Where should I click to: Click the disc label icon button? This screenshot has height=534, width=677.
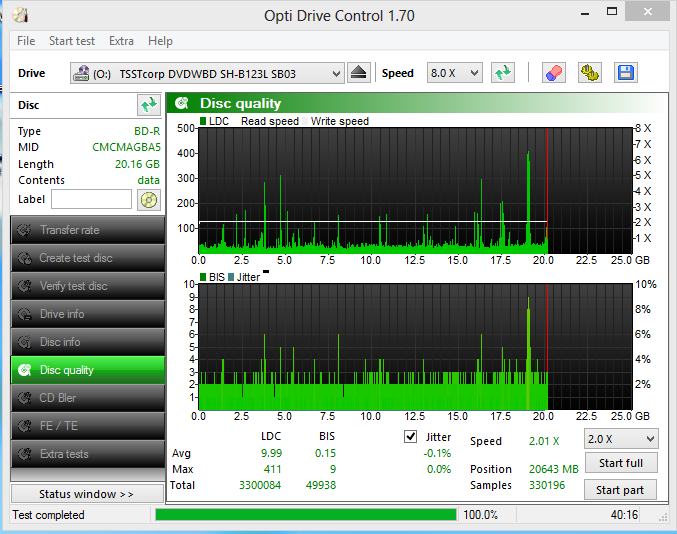149,200
